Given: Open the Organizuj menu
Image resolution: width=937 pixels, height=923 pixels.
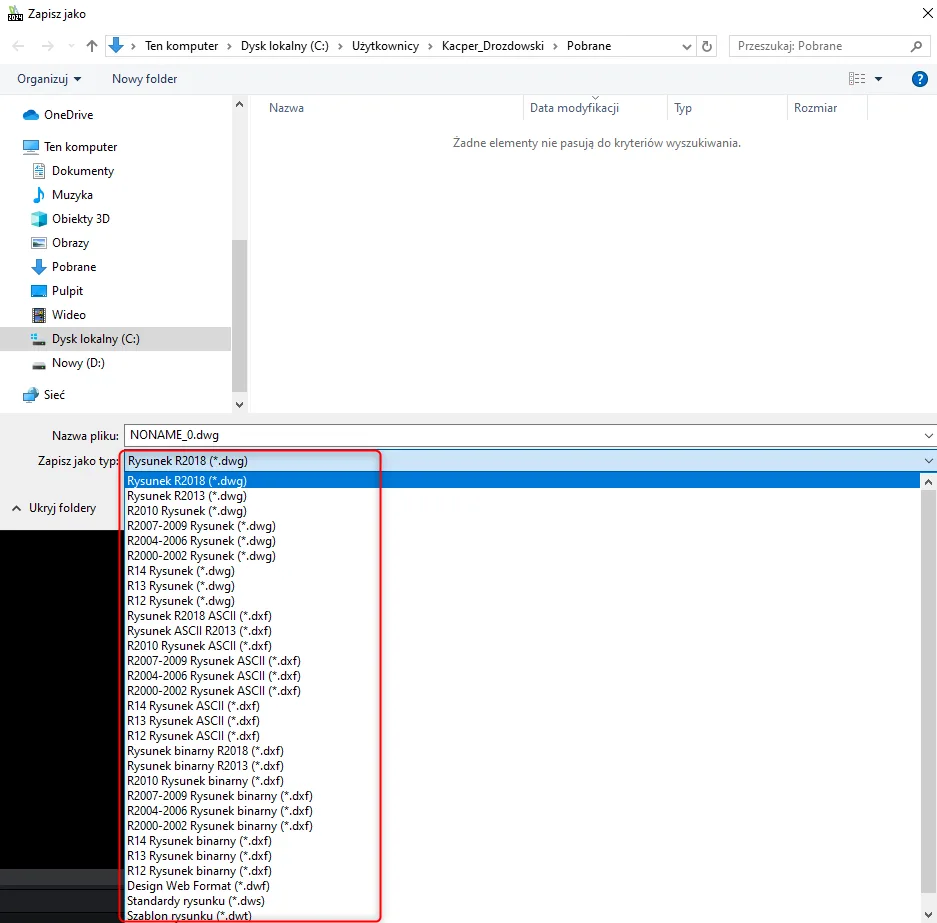Looking at the screenshot, I should coord(49,79).
